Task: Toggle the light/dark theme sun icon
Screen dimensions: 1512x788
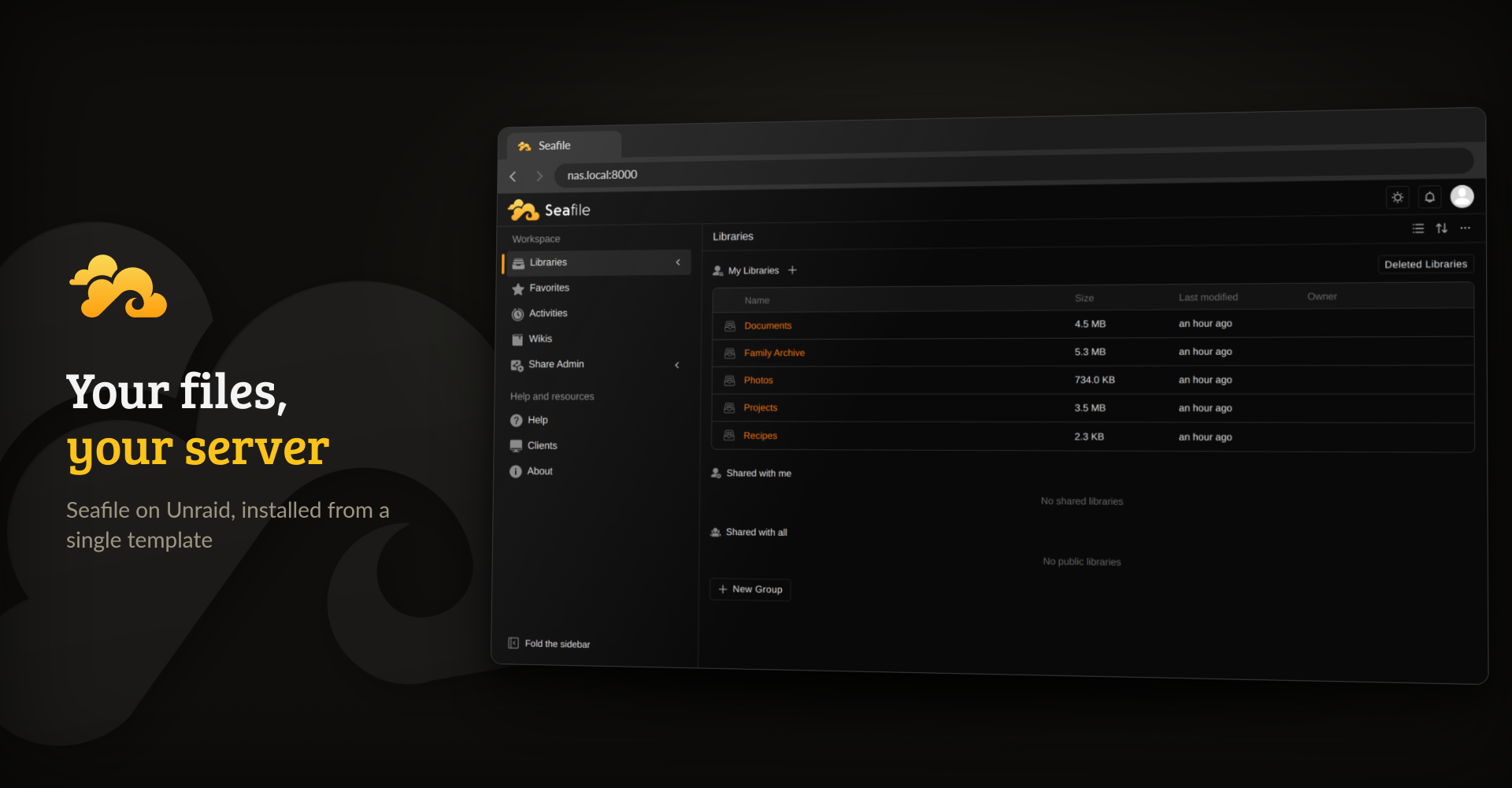Action: coord(1397,197)
